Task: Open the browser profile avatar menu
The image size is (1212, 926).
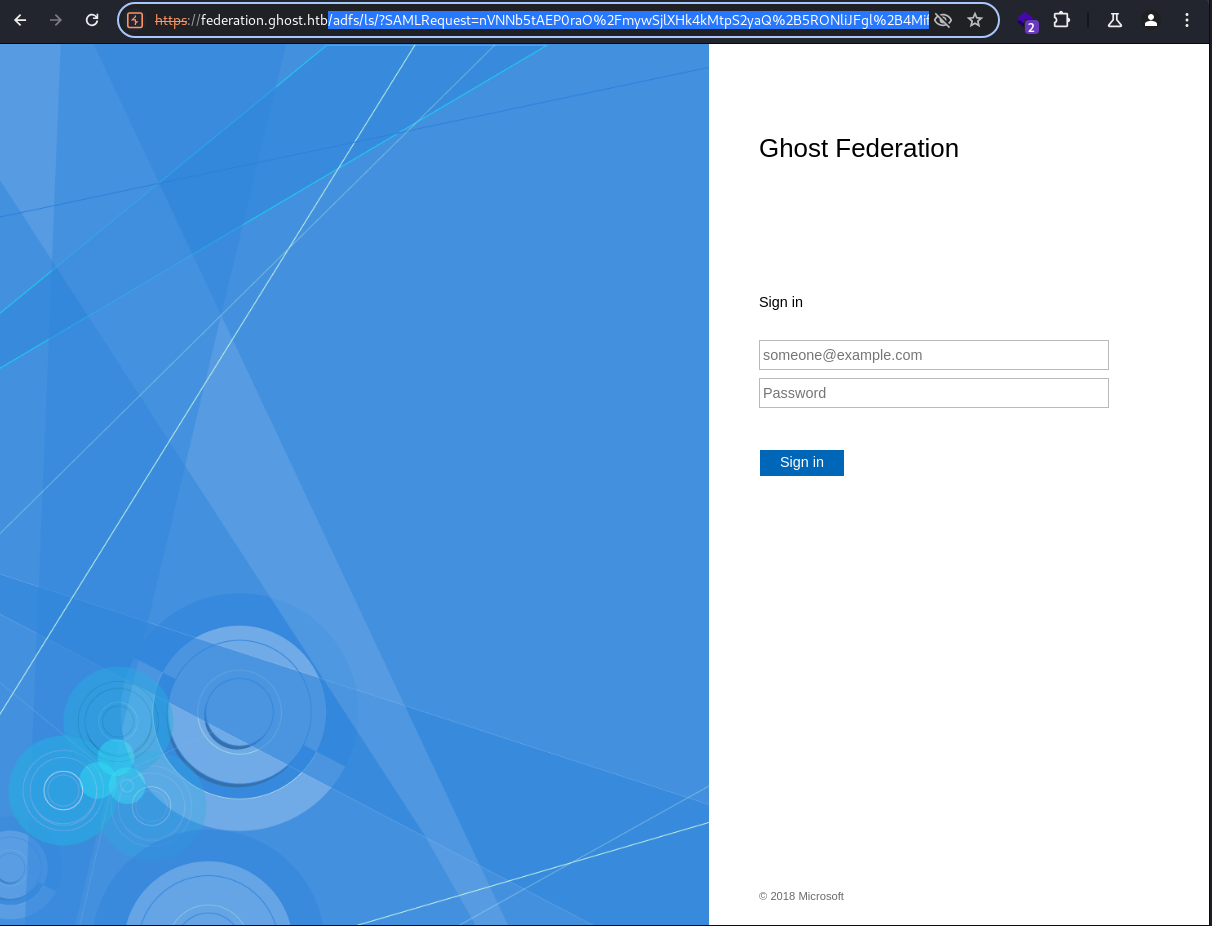Action: [x=1151, y=20]
